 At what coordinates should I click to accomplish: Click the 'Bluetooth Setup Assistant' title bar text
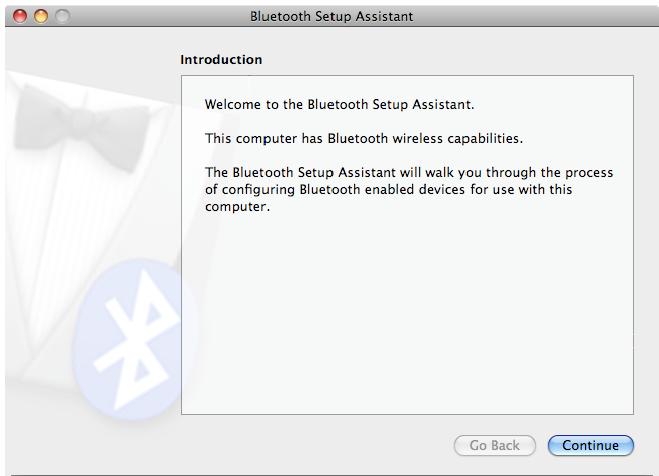pos(332,16)
